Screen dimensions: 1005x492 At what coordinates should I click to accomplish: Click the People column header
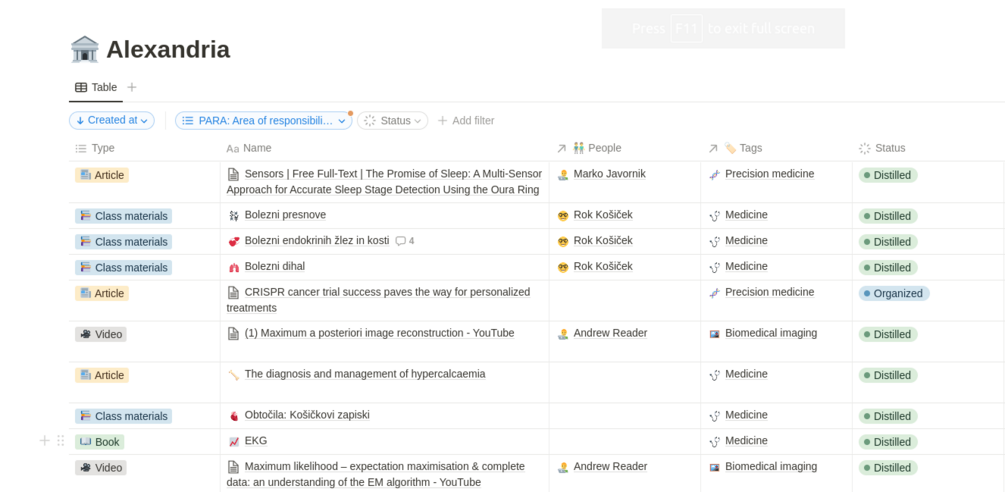pos(604,148)
